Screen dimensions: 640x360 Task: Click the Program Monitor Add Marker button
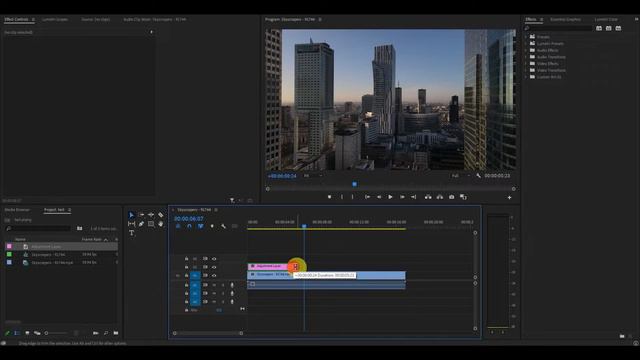click(x=329, y=197)
